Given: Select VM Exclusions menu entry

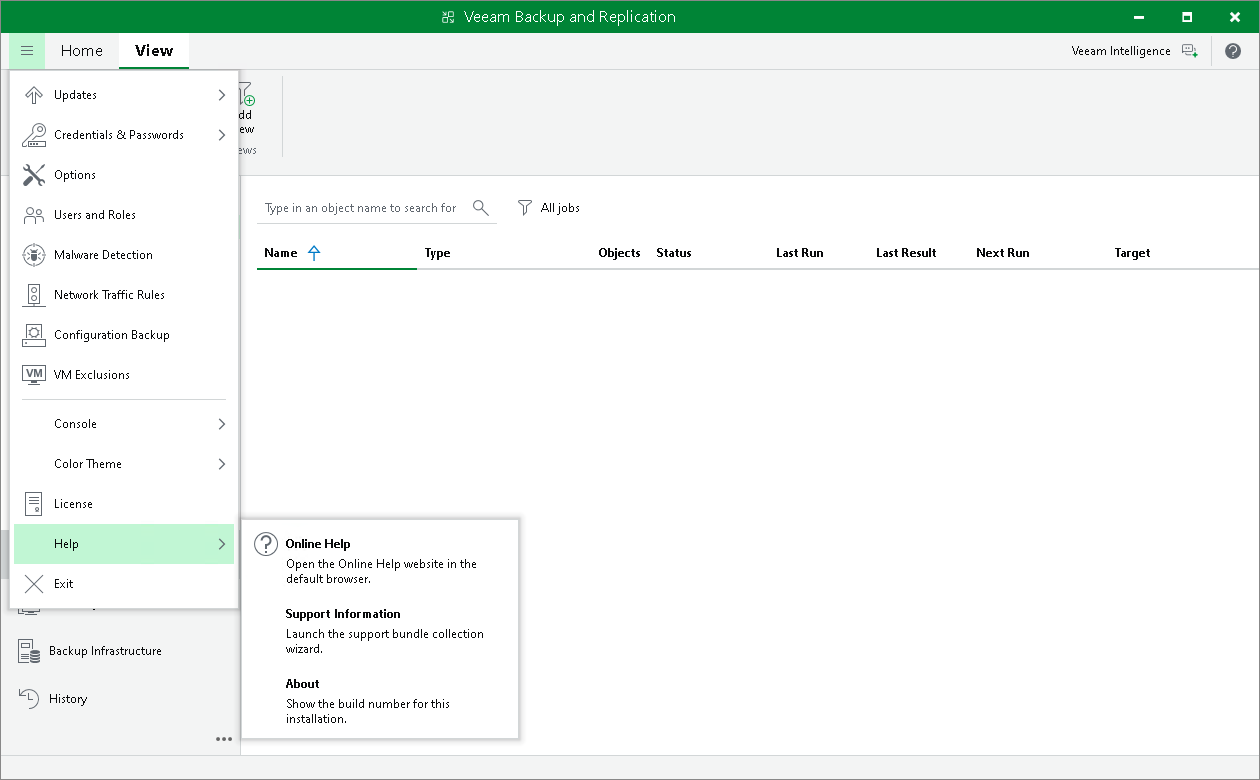Looking at the screenshot, I should click(x=124, y=375).
